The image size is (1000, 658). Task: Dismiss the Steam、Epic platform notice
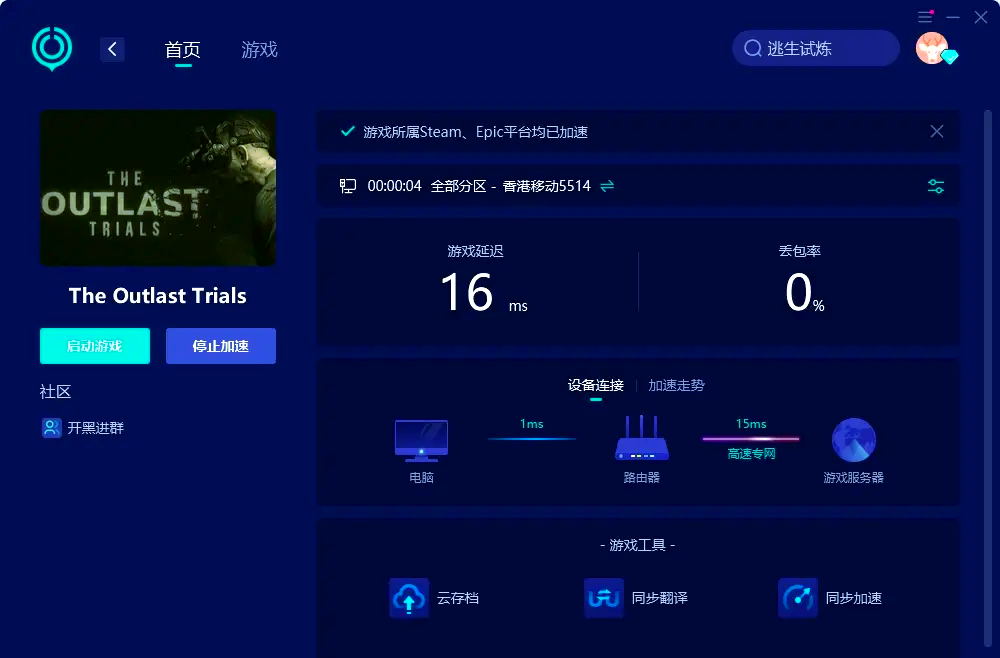click(x=937, y=131)
